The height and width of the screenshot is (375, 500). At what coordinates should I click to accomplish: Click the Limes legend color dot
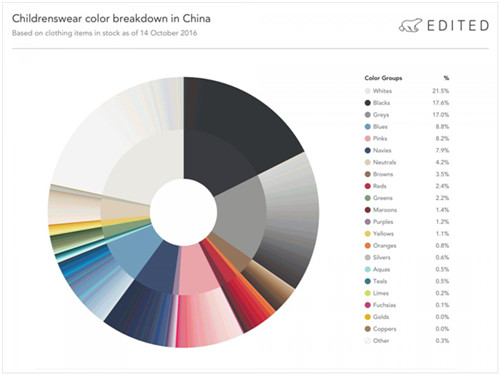(368, 293)
